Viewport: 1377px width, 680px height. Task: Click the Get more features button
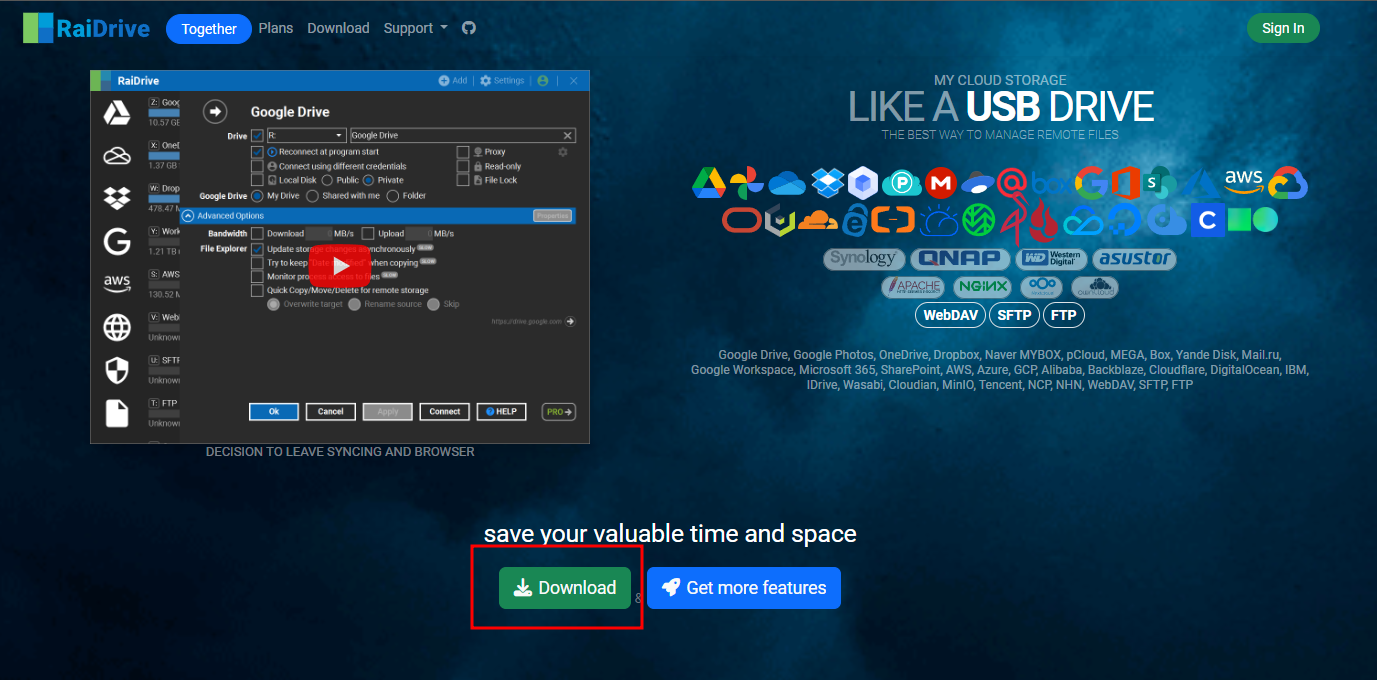point(744,588)
